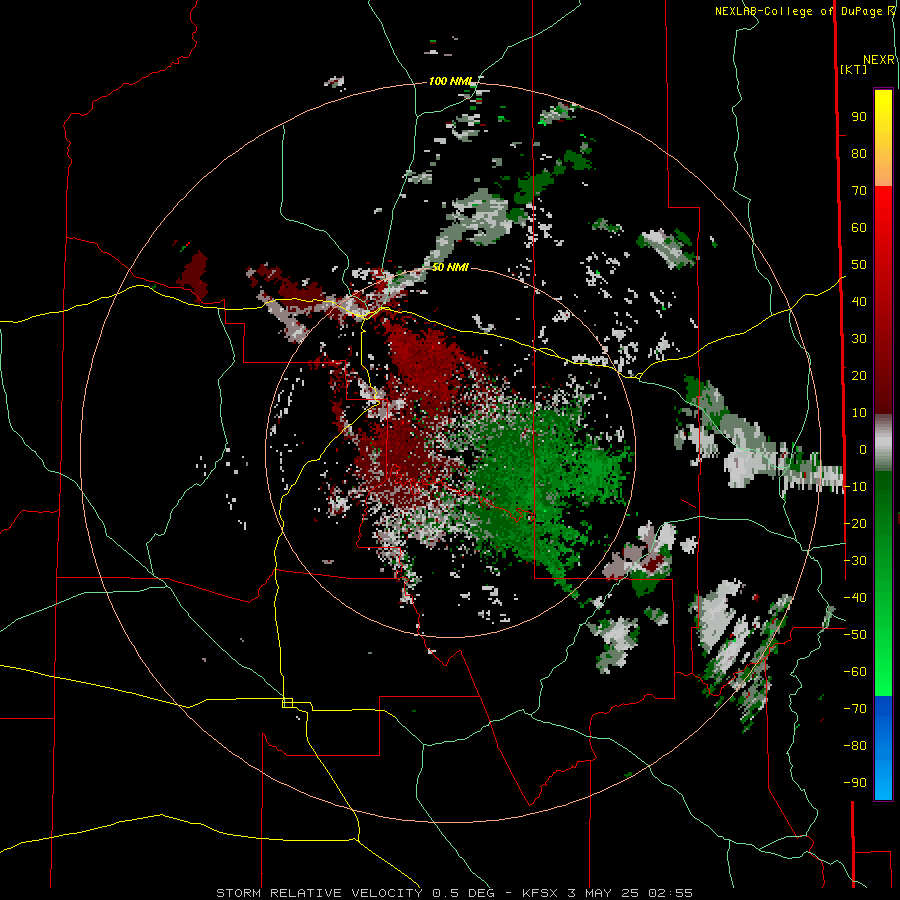This screenshot has width=900, height=900.
Task: Select the -90 value on the velocity scale
Action: (x=855, y=783)
